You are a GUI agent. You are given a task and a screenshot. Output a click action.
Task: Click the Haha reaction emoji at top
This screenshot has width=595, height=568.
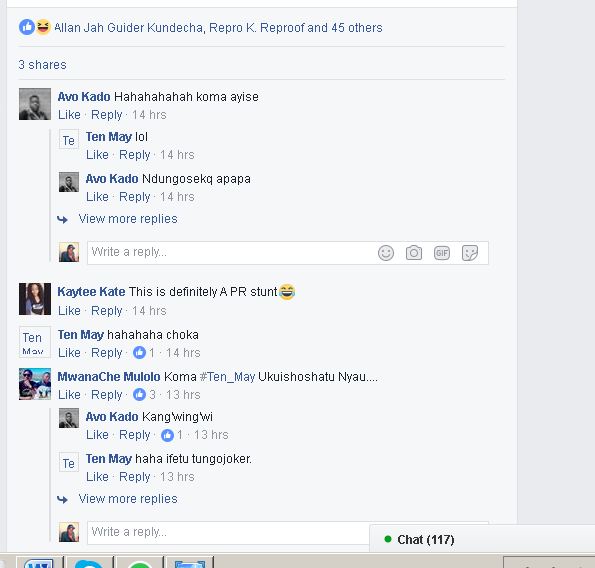(43, 27)
